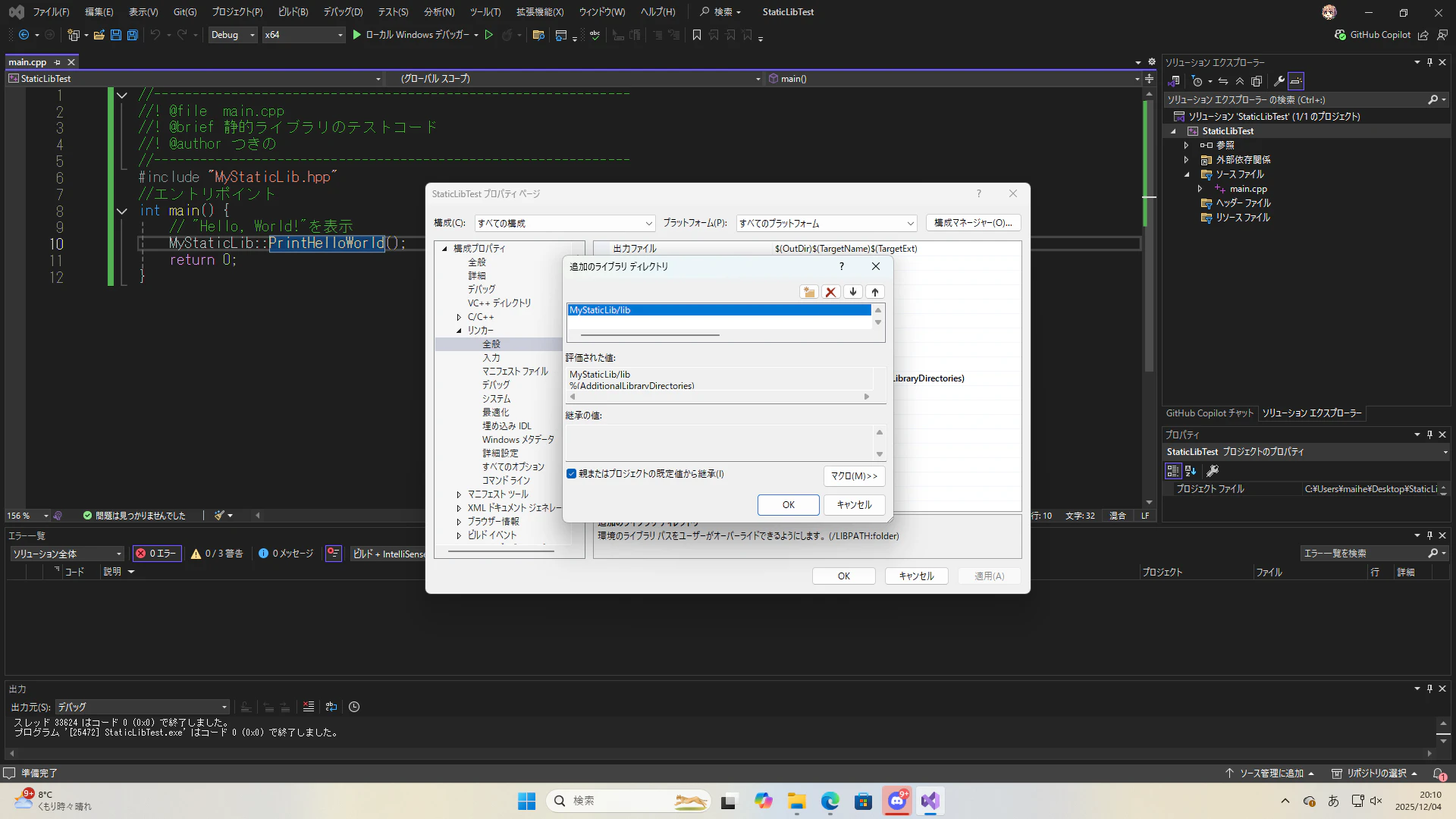Clear all output with the toolbar icon
The height and width of the screenshot is (819, 1456).
308,707
